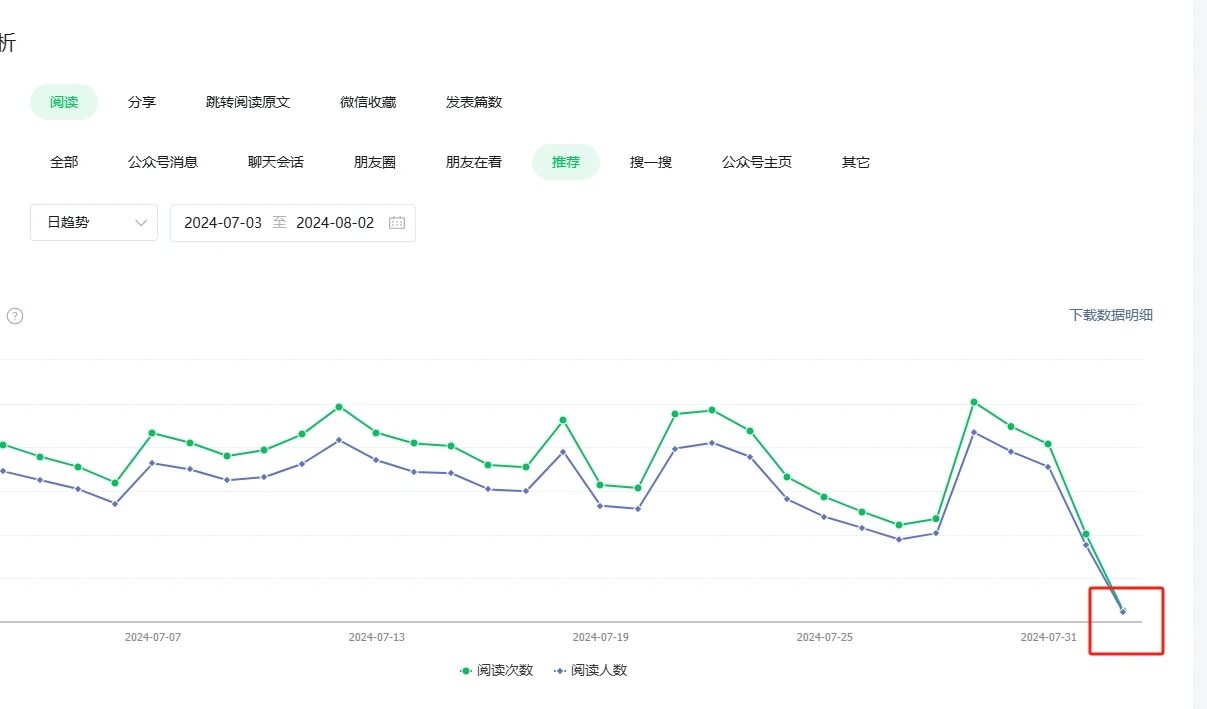
Task: Filter by 公众号消息 source
Action: (x=163, y=162)
